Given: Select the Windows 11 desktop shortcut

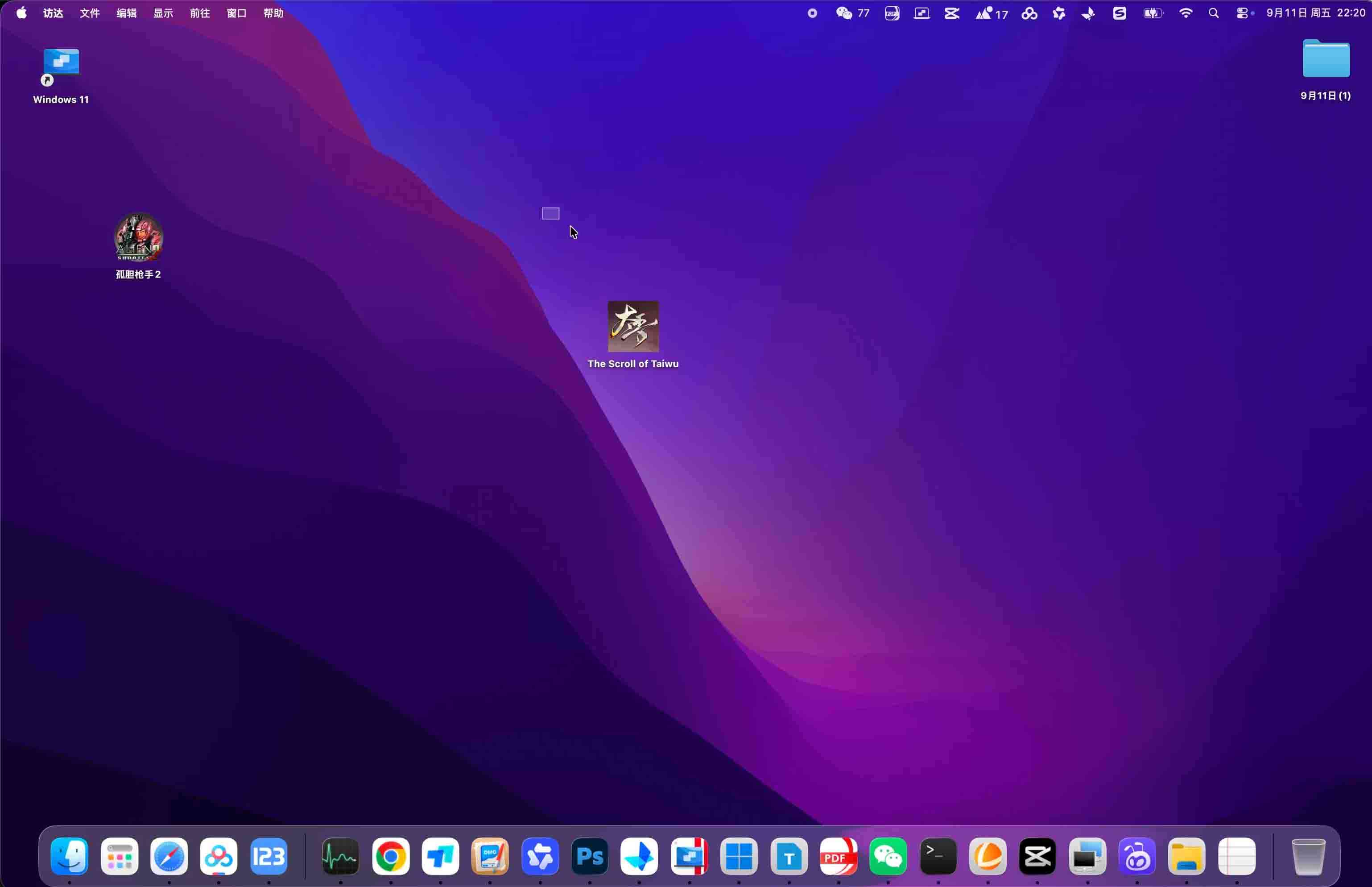Looking at the screenshot, I should click(x=61, y=76).
